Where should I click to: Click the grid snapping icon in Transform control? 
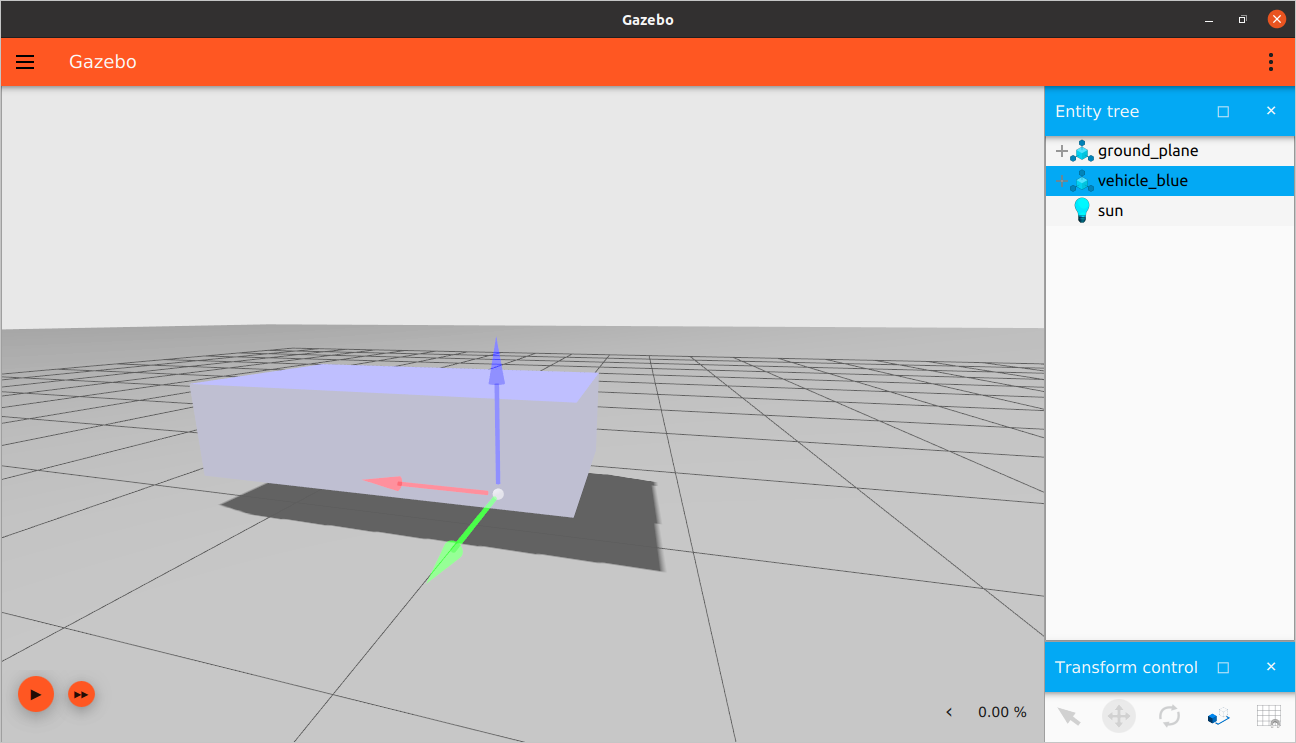pos(1268,716)
